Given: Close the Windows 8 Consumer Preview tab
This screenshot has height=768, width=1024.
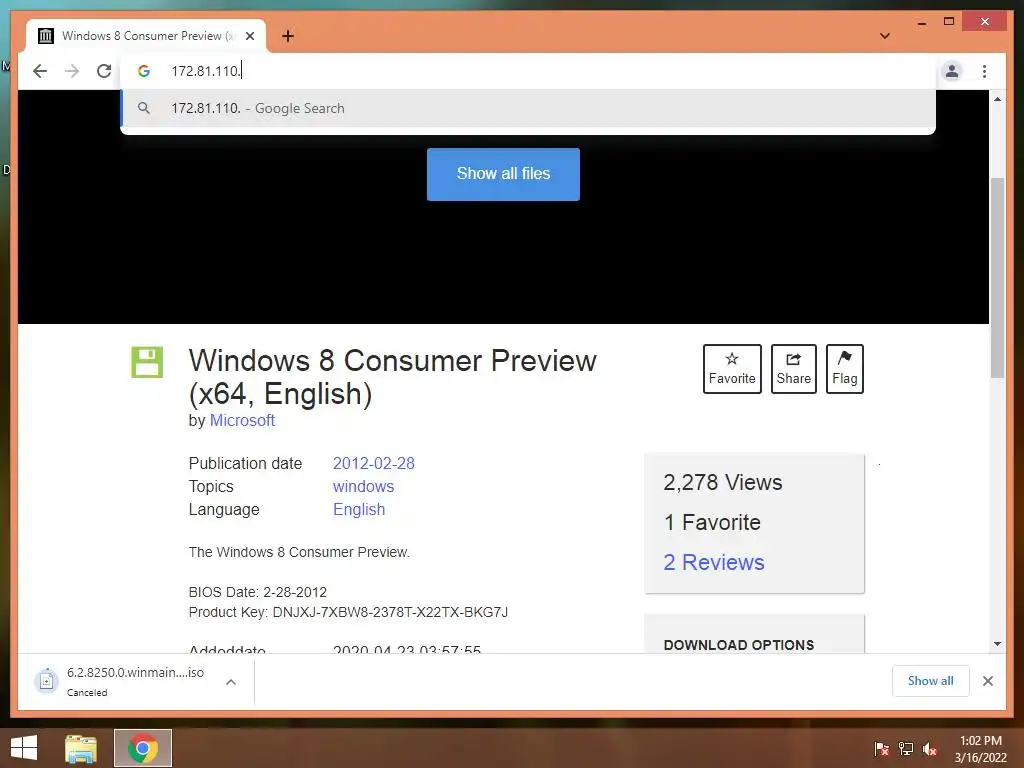Looking at the screenshot, I should tap(249, 36).
